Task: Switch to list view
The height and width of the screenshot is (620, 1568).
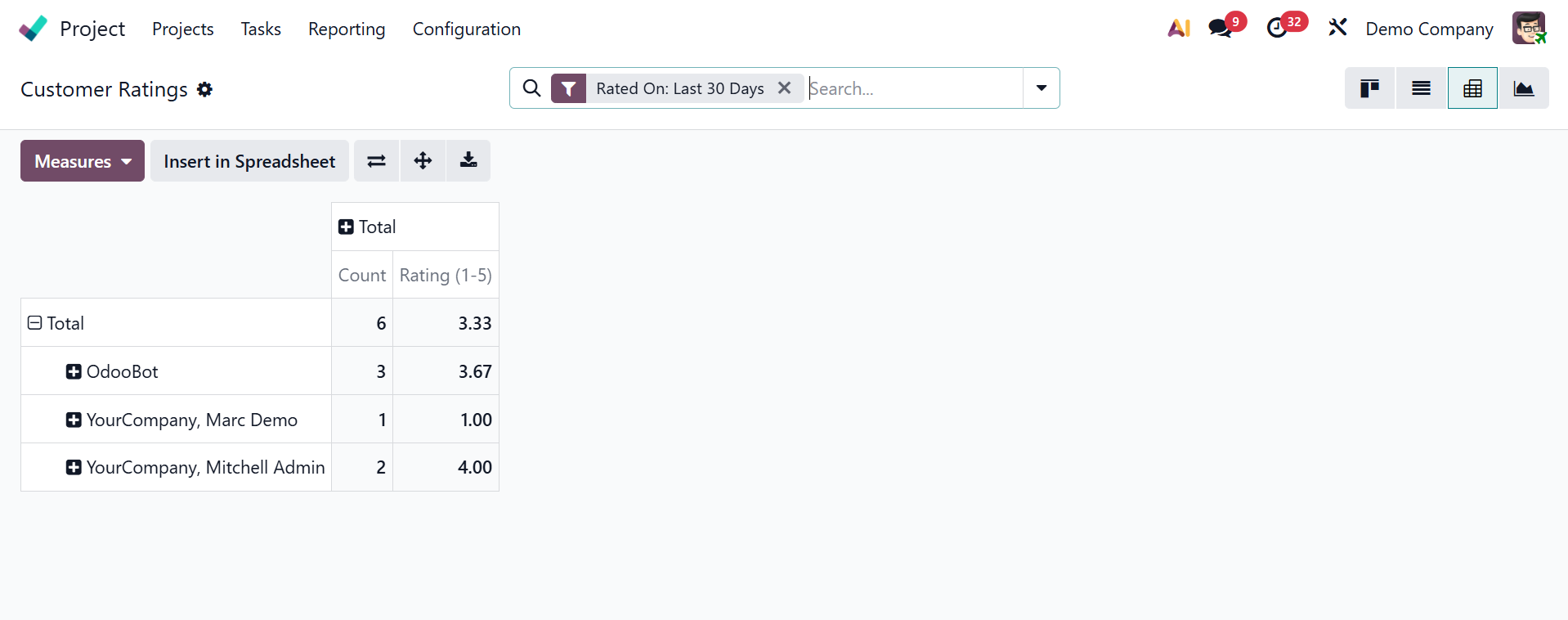Action: click(x=1421, y=88)
